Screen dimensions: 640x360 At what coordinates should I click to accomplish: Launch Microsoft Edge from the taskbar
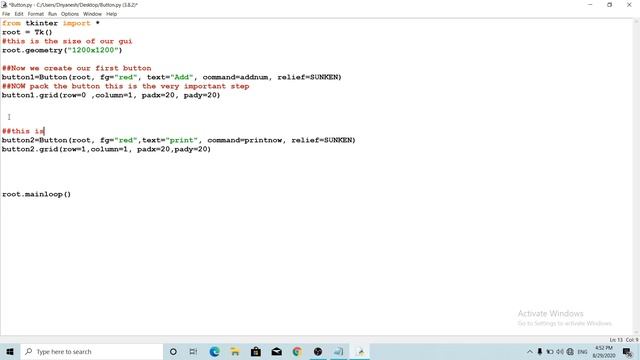(214, 351)
